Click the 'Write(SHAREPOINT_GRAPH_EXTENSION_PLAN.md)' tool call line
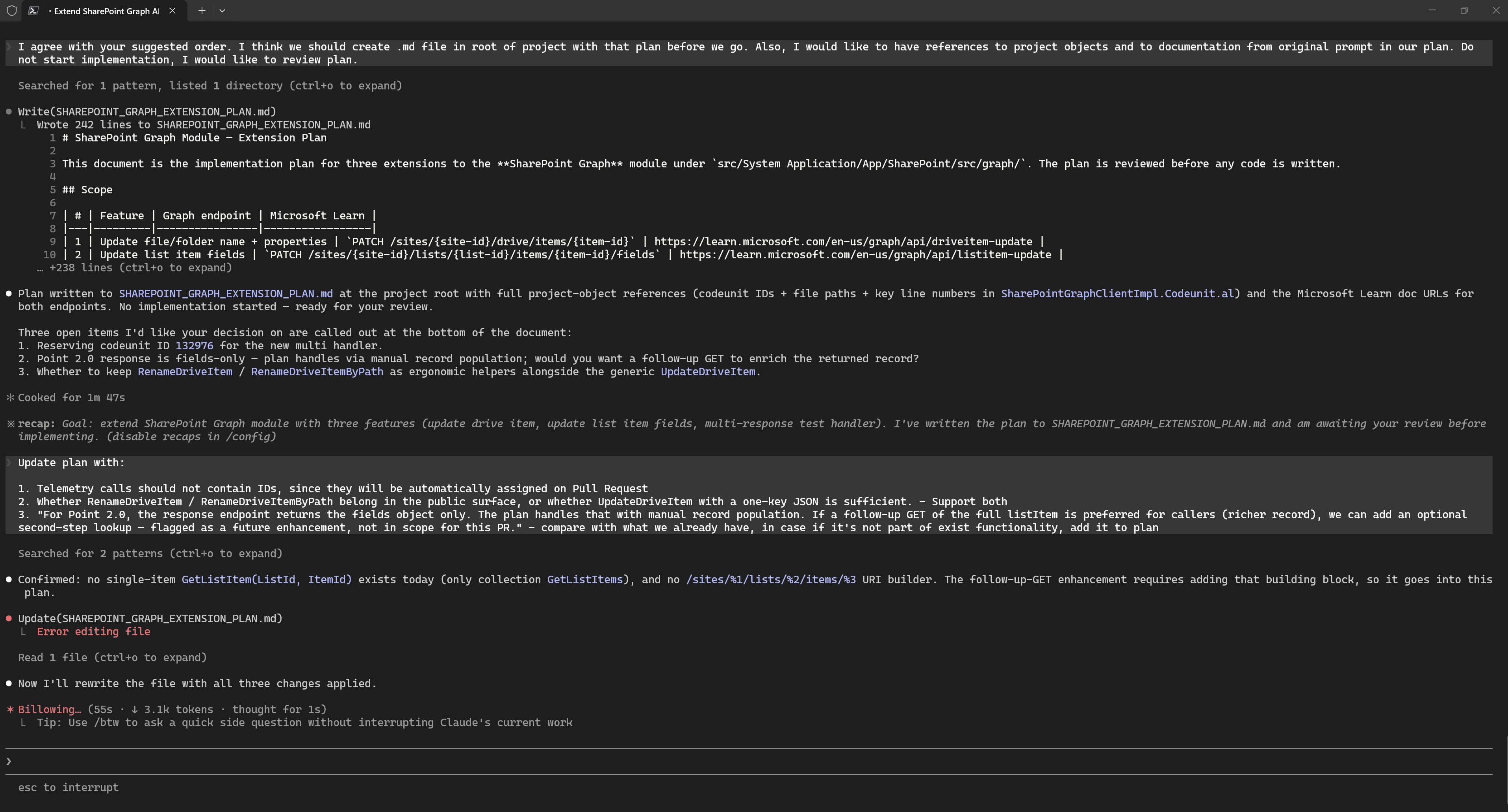1508x812 pixels. pos(147,112)
